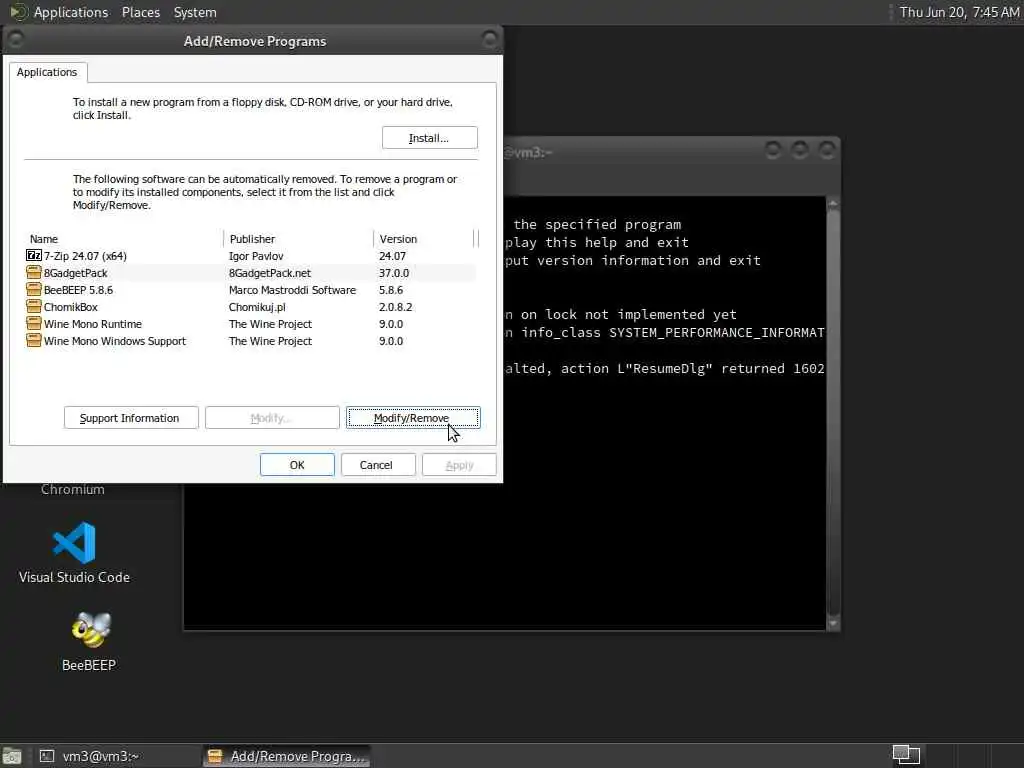Screen dimensions: 1024x768
Task: Click the BeeBEEP 5.8.6 package icon
Action: tap(34, 289)
